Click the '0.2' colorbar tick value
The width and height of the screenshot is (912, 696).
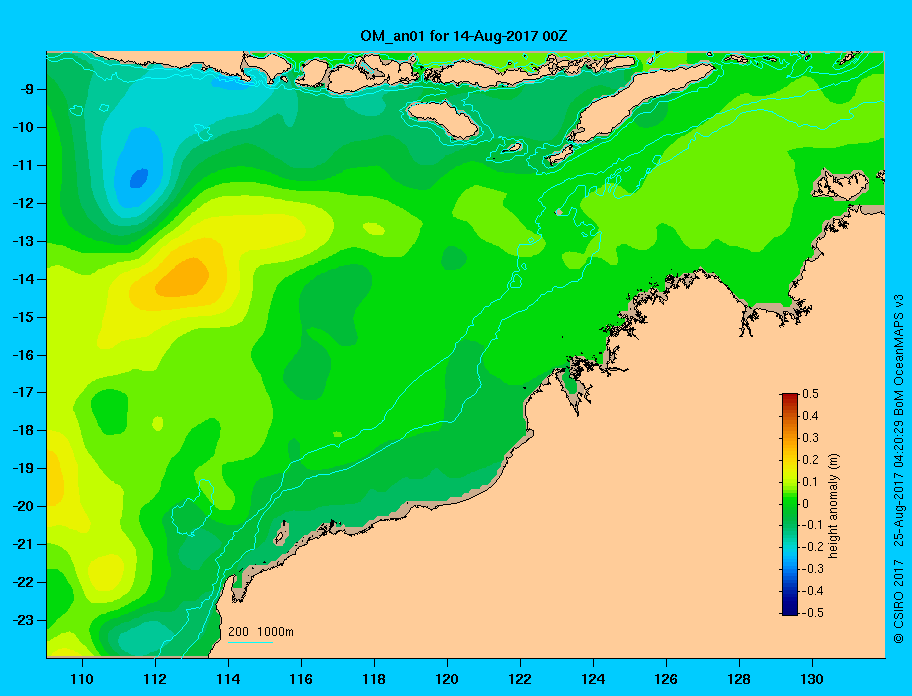810,460
